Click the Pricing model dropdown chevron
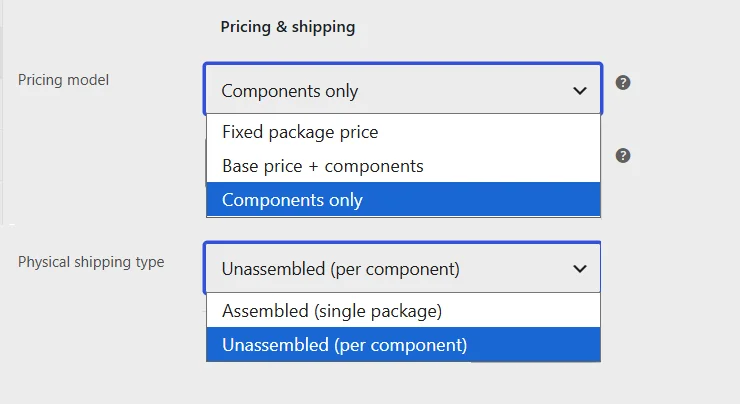This screenshot has height=404, width=740. (x=580, y=90)
